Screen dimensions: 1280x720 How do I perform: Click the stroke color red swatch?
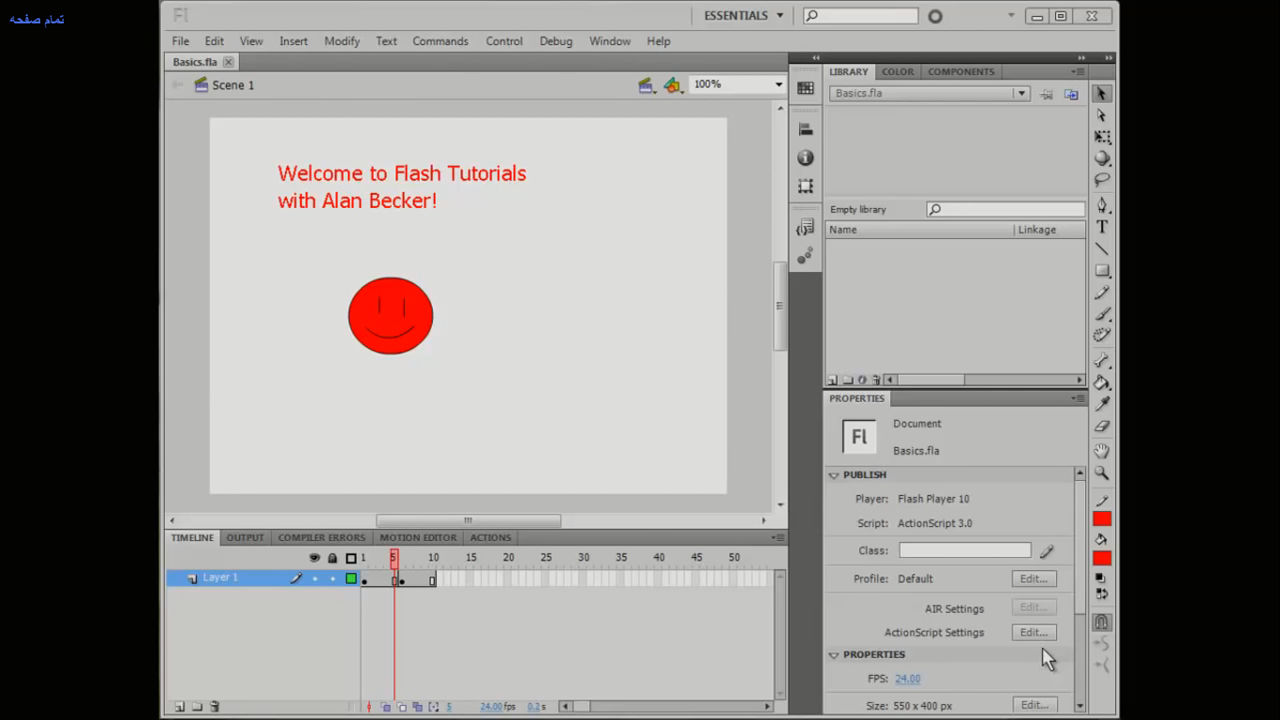pyautogui.click(x=1102, y=519)
